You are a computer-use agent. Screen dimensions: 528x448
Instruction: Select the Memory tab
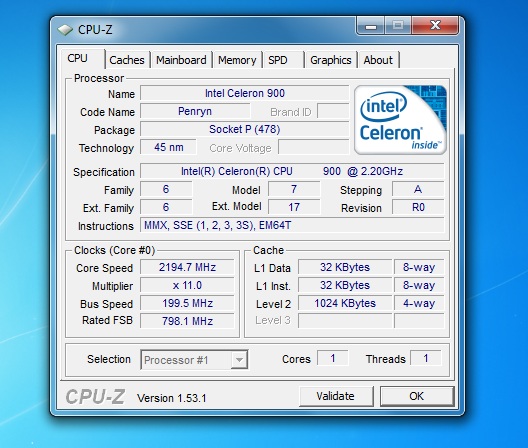pyautogui.click(x=237, y=60)
